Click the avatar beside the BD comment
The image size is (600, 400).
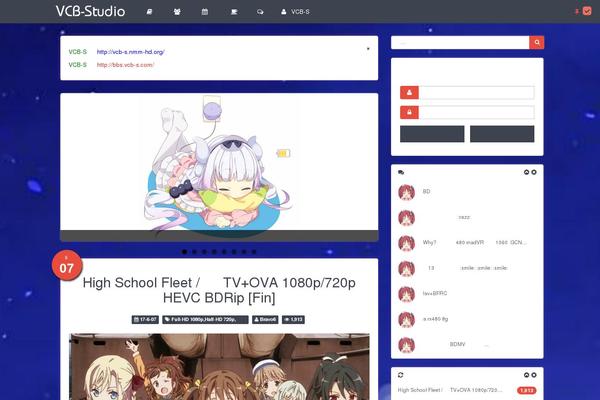pos(406,192)
